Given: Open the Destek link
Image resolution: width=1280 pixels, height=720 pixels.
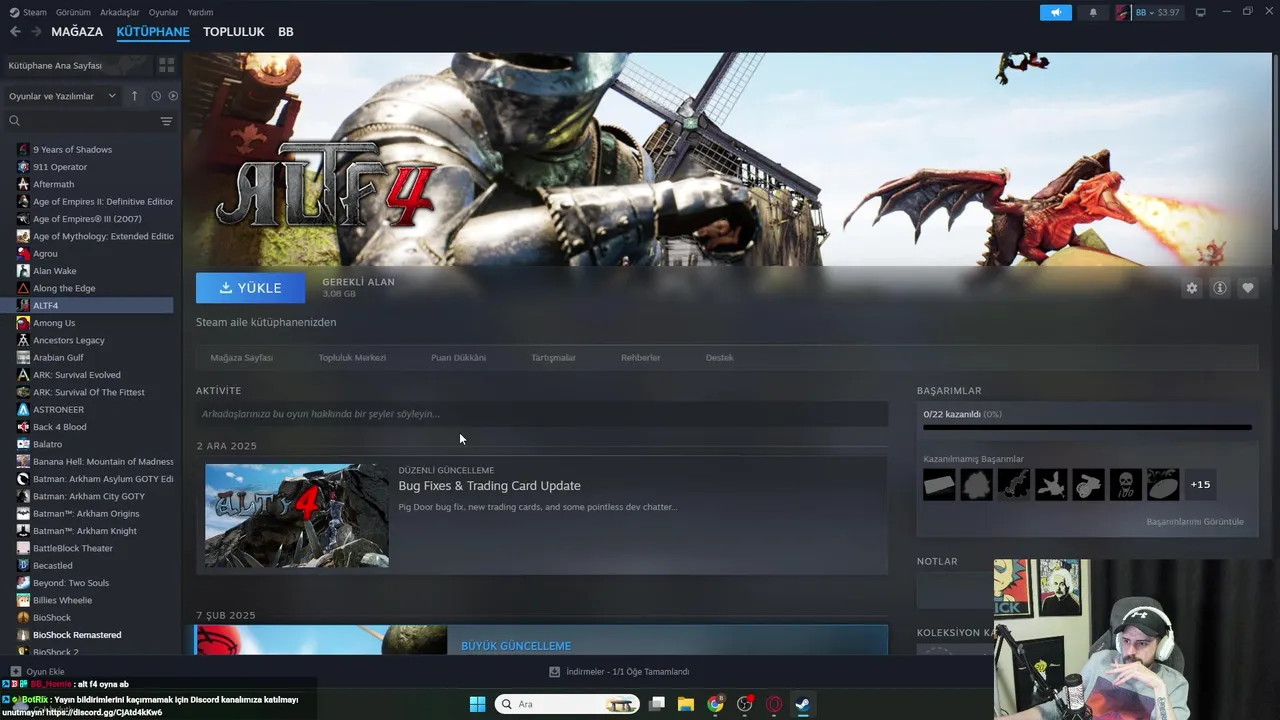Looking at the screenshot, I should 719,357.
